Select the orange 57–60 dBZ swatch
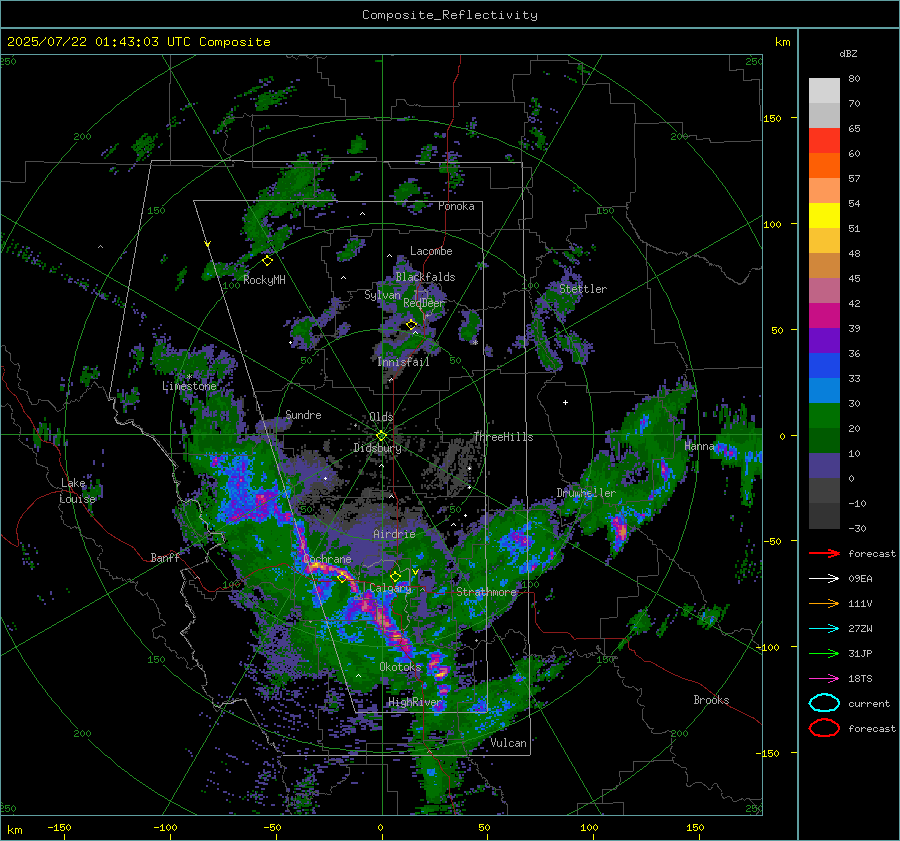Screen dimensions: 900x841 point(824,166)
